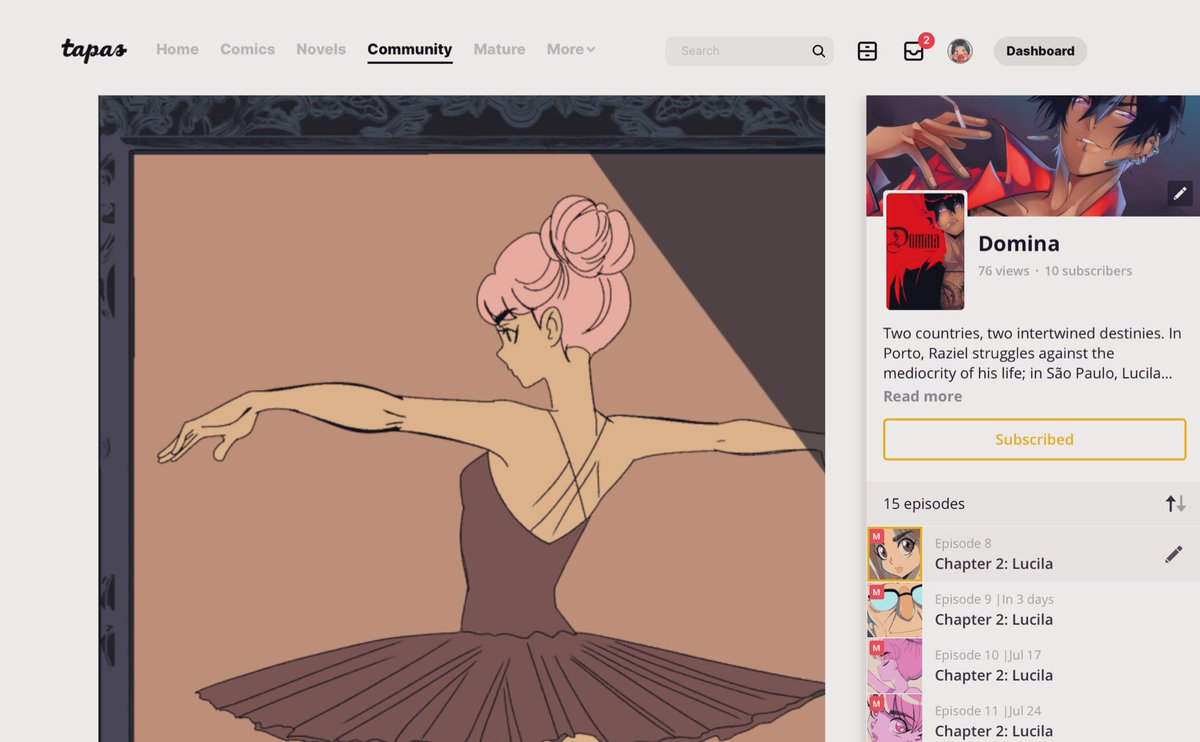Open your profile avatar picture
This screenshot has height=742, width=1200.
click(961, 50)
